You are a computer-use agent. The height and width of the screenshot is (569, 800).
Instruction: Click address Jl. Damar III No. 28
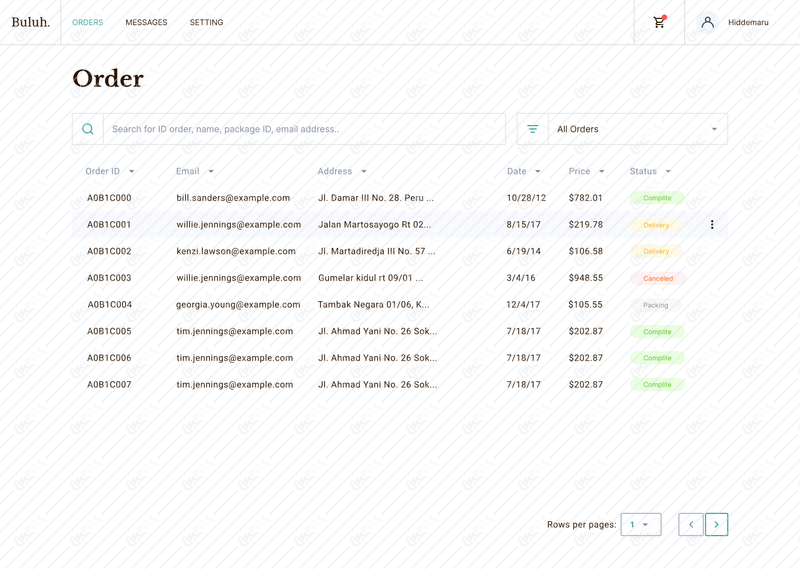point(376,198)
